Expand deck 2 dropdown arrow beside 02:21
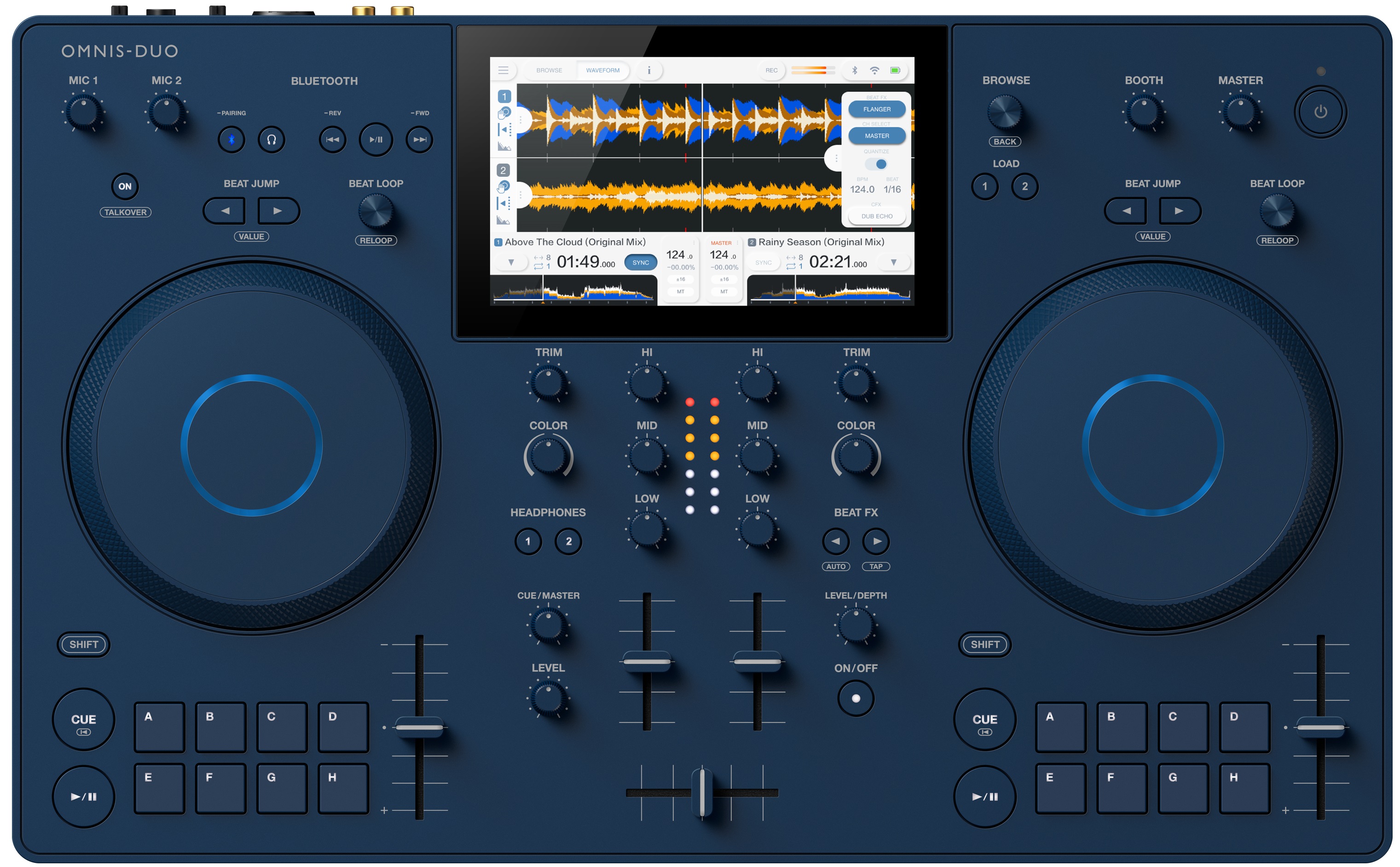 (x=893, y=262)
